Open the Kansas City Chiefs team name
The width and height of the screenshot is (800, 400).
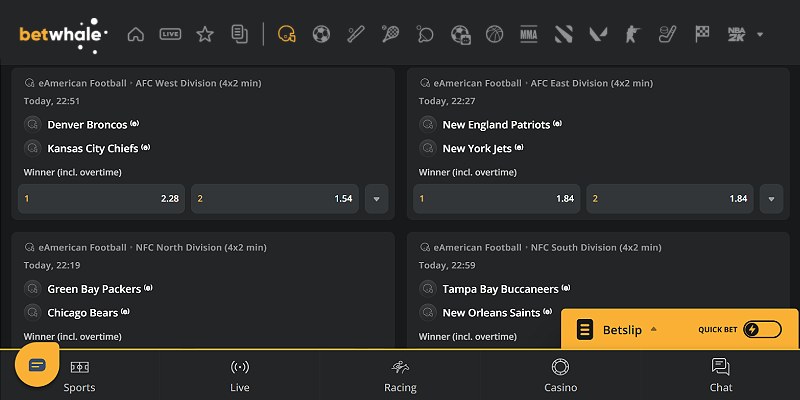pos(93,148)
